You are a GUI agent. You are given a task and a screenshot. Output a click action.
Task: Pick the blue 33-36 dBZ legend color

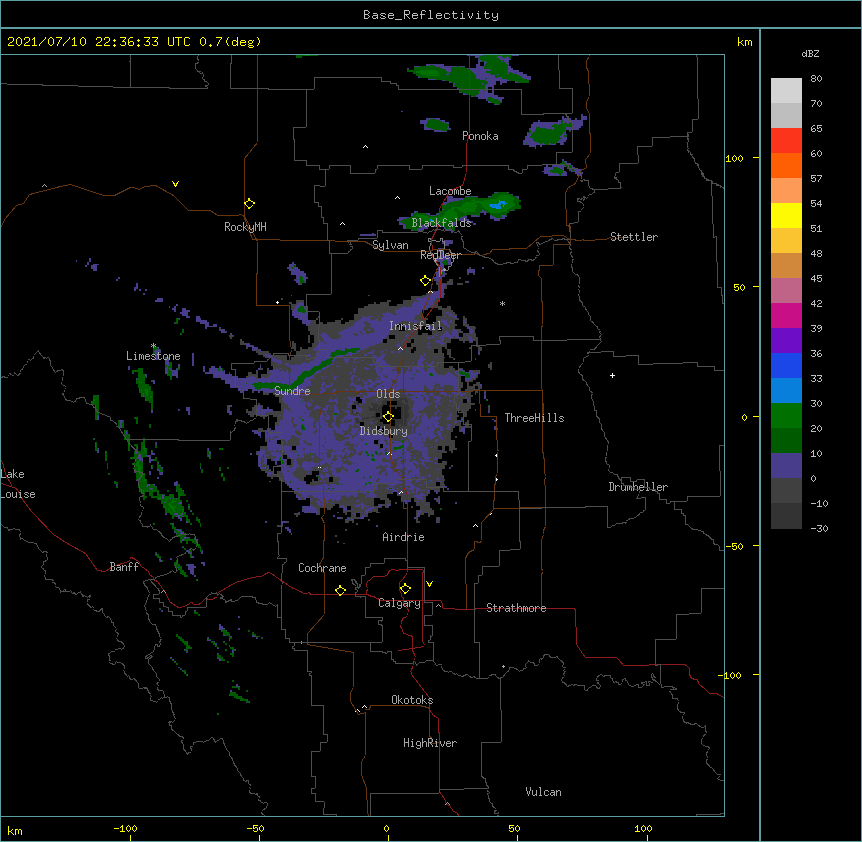coord(786,365)
